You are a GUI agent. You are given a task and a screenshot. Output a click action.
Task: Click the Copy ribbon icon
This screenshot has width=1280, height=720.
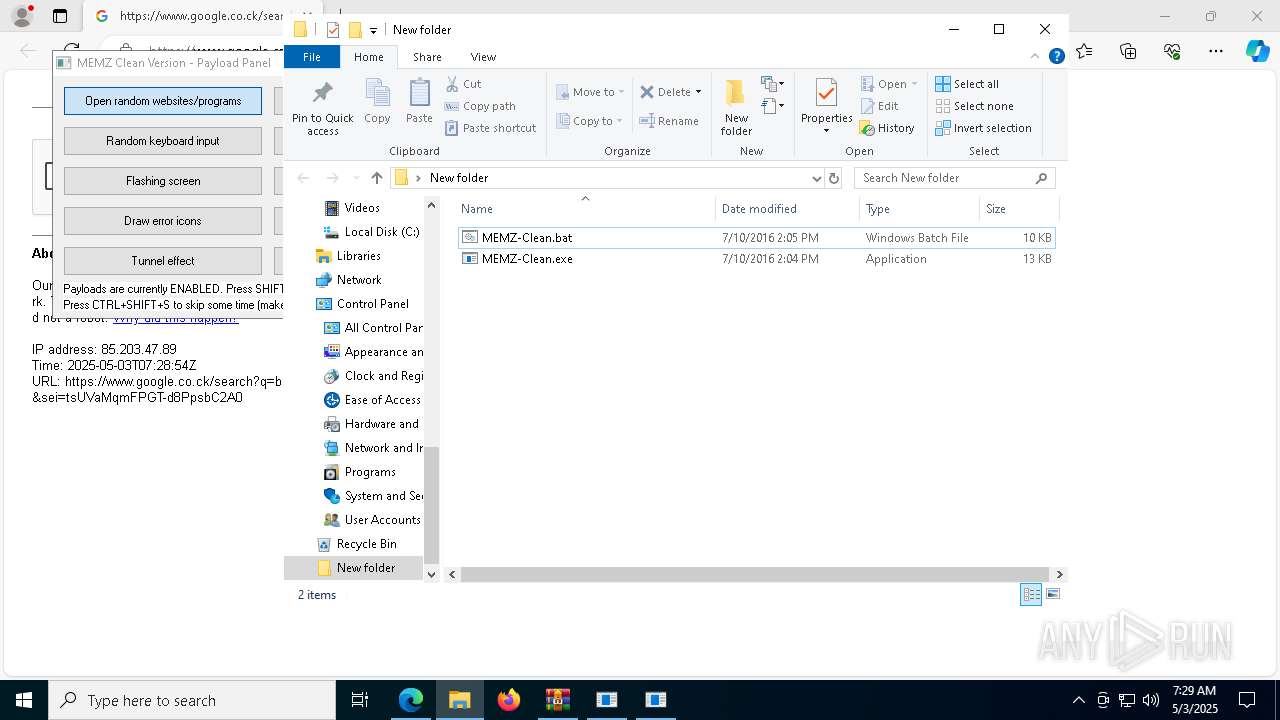(377, 101)
